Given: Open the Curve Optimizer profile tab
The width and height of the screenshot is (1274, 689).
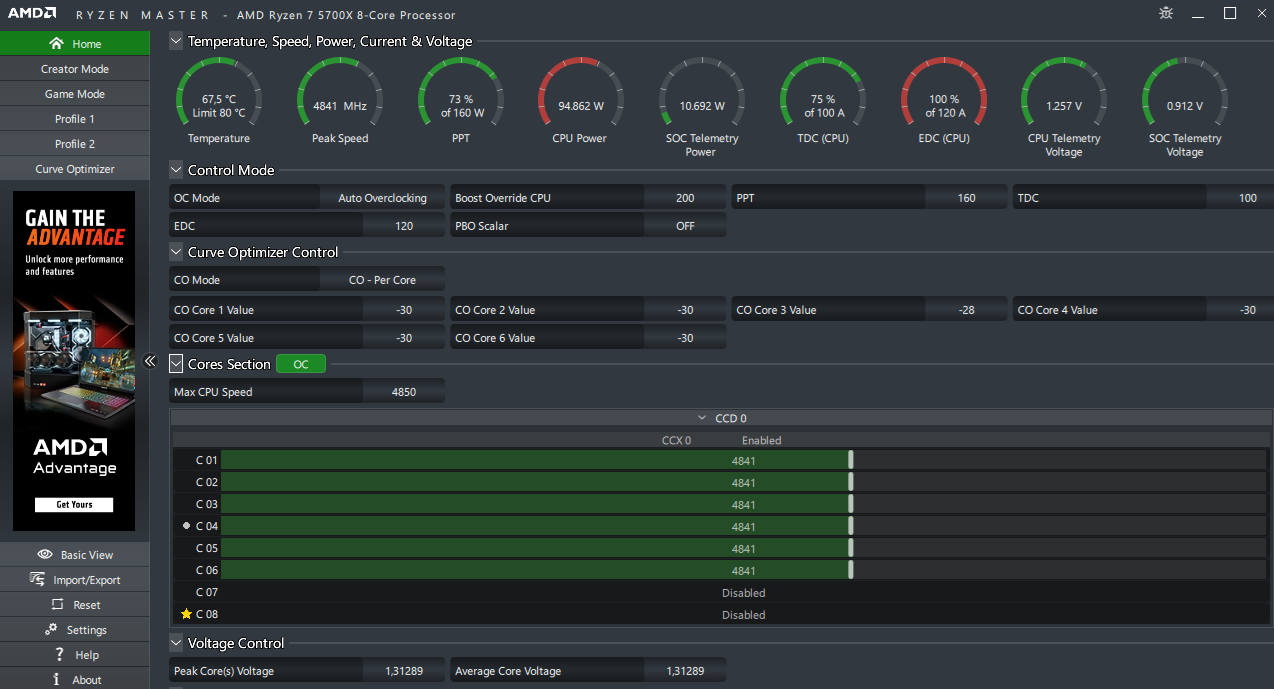Looking at the screenshot, I should (74, 169).
